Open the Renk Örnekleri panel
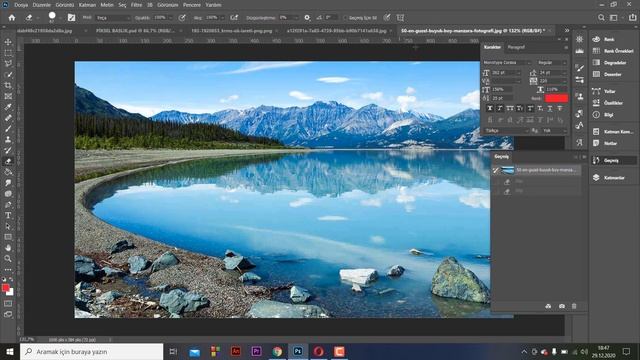Image resolution: width=640 pixels, height=360 pixels. coord(614,51)
